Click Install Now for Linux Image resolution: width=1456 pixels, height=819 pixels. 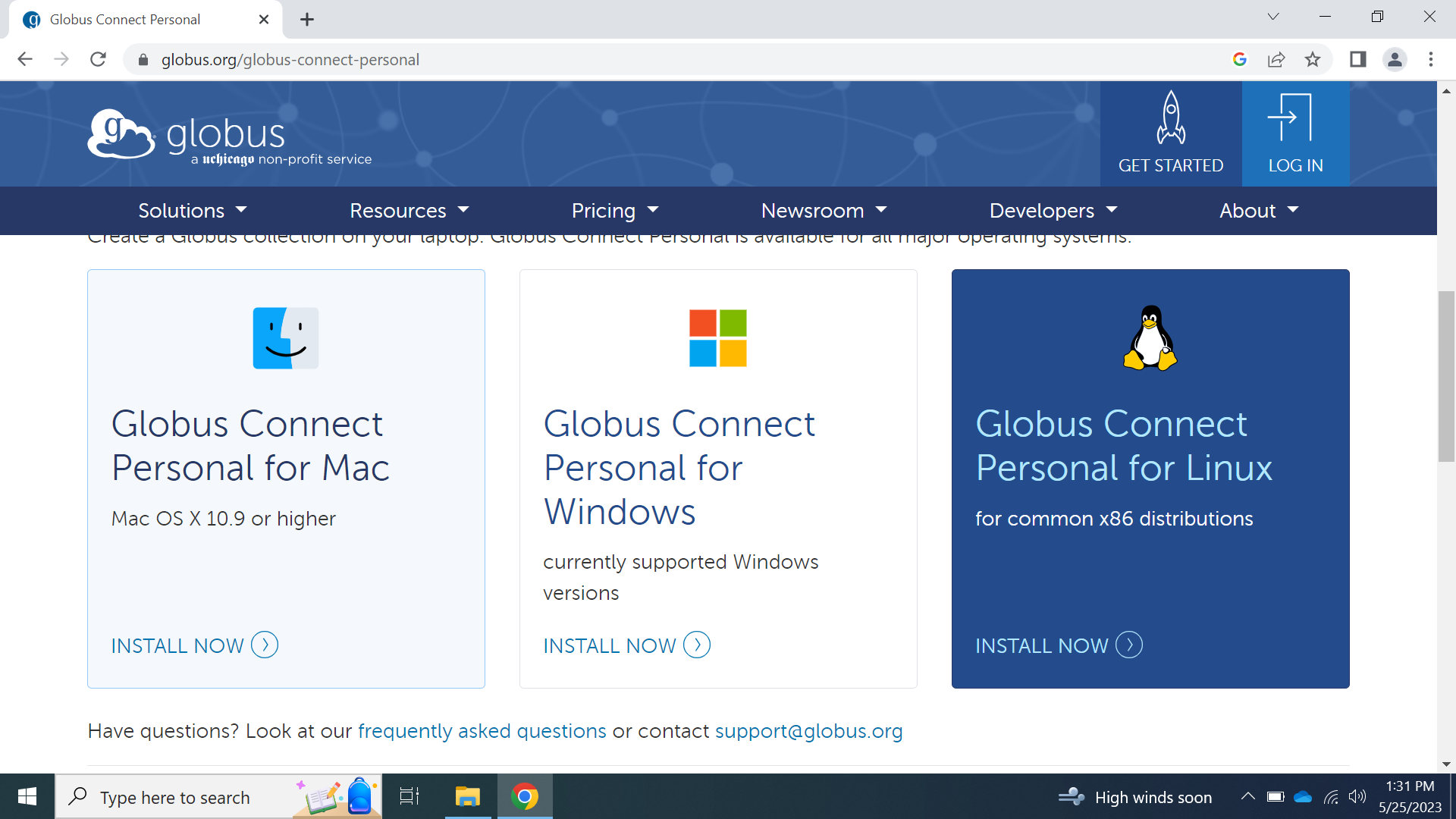(x=1058, y=645)
